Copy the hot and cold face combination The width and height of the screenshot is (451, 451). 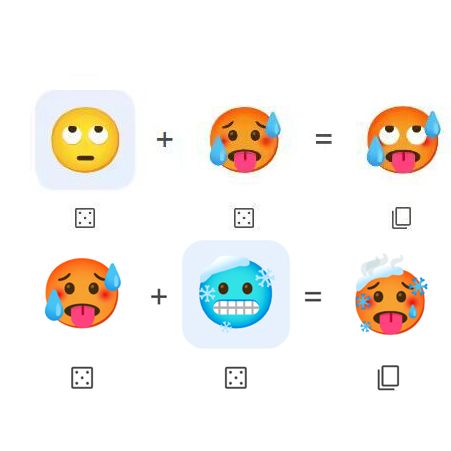point(388,378)
